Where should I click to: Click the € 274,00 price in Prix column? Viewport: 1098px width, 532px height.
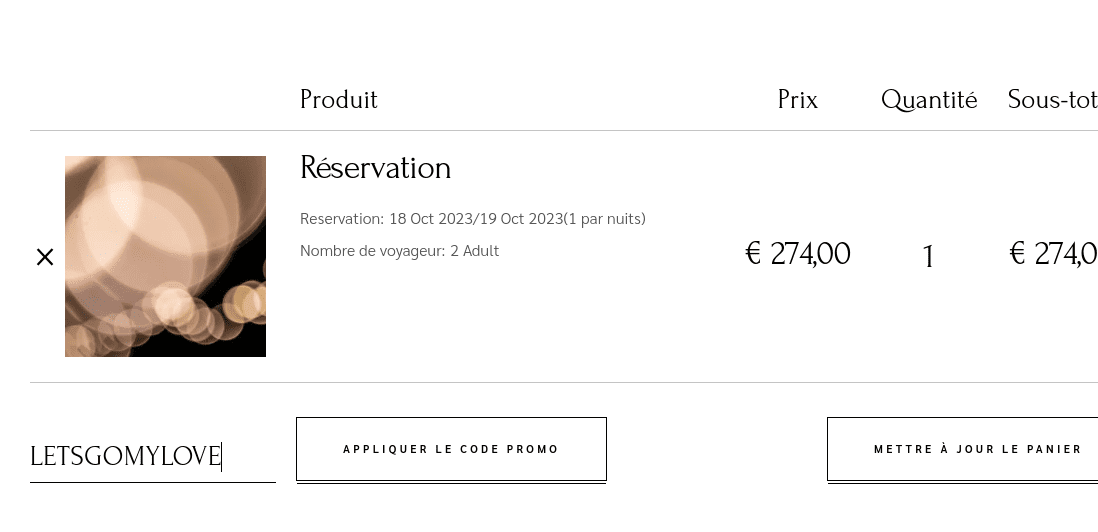tap(797, 254)
